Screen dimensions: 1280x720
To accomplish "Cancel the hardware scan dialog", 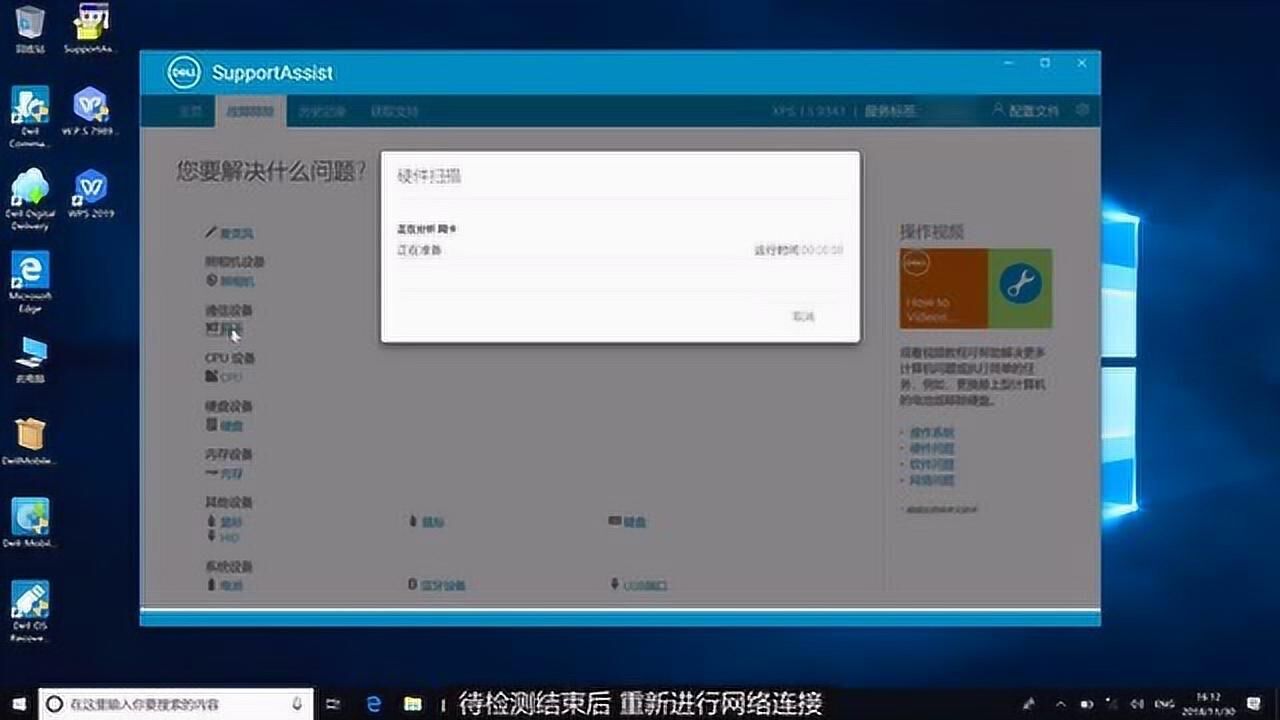I will 804,316.
